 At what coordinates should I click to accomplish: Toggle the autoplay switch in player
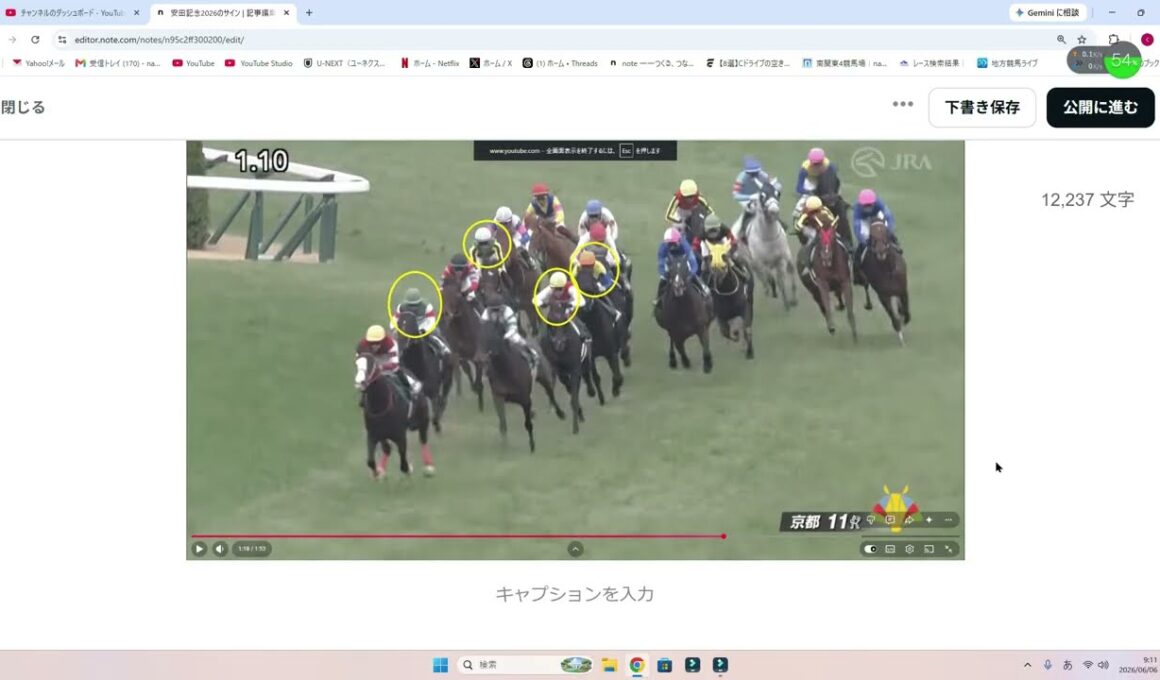[x=870, y=549]
